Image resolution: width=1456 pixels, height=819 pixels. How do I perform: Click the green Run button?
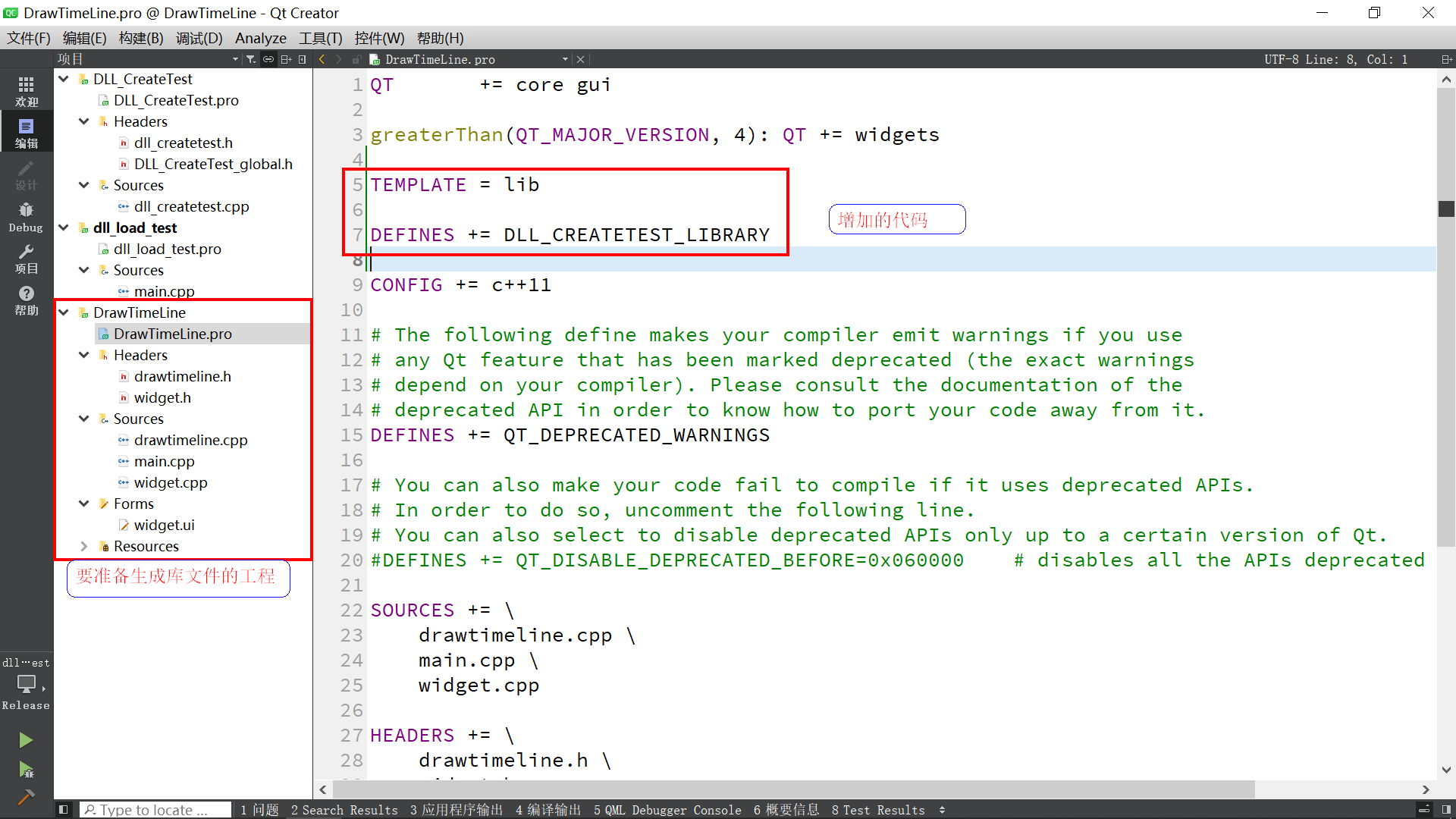click(26, 739)
